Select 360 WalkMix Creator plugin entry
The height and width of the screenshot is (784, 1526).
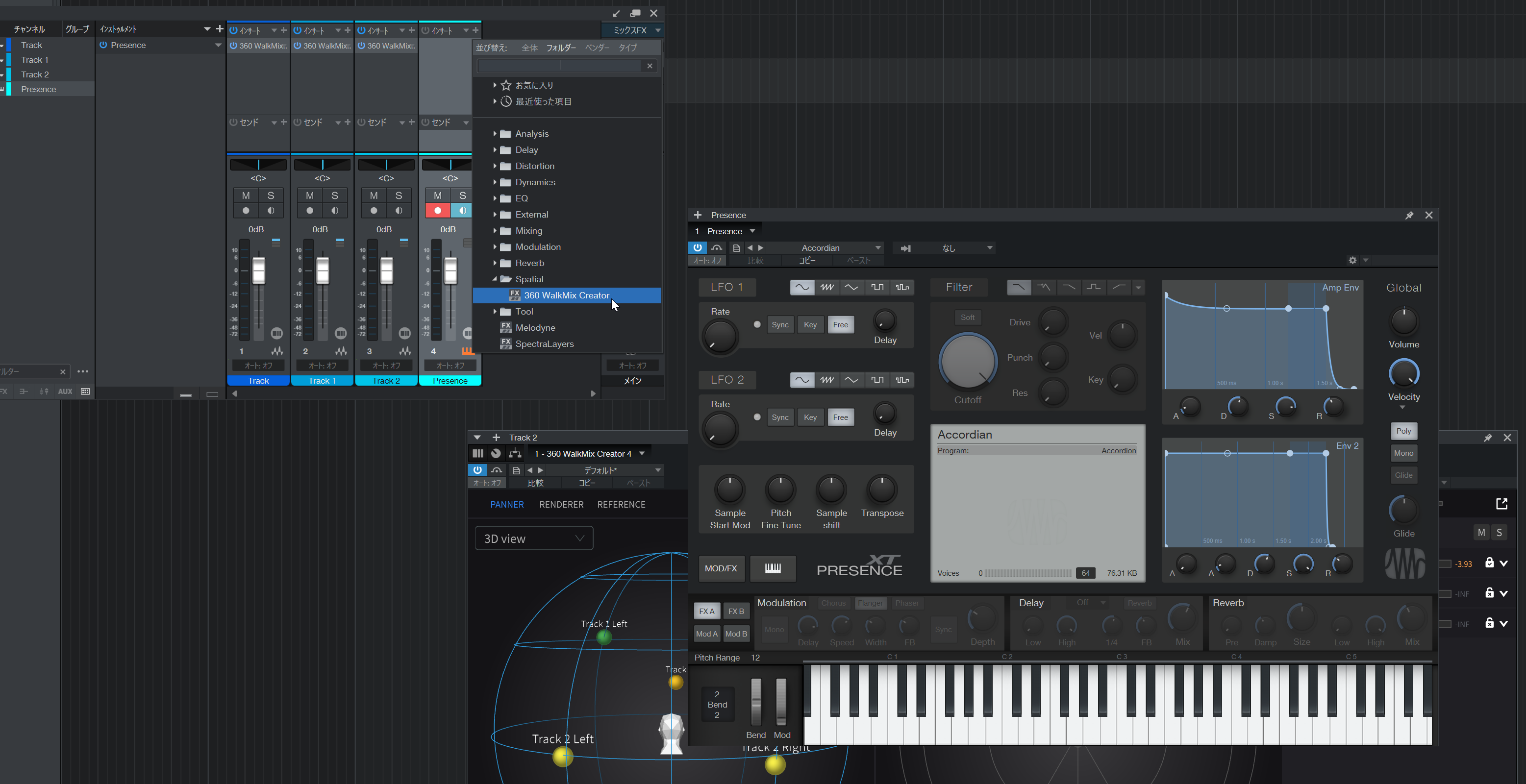click(x=566, y=295)
